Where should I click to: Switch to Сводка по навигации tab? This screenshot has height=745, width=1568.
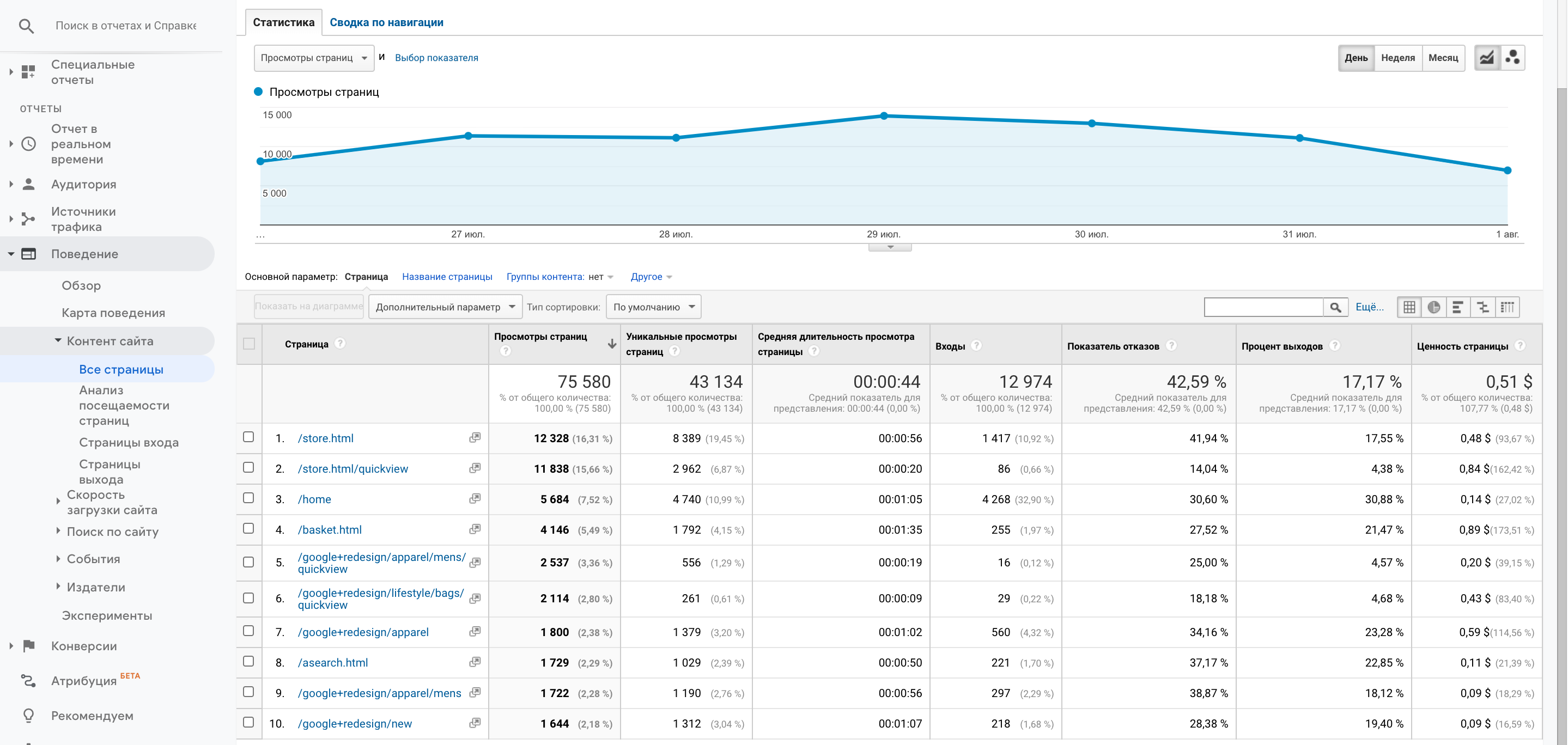pos(386,22)
